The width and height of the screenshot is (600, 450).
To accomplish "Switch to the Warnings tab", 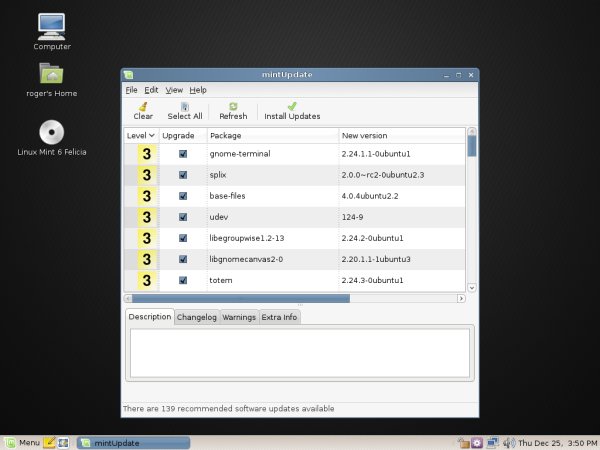I will click(239, 317).
